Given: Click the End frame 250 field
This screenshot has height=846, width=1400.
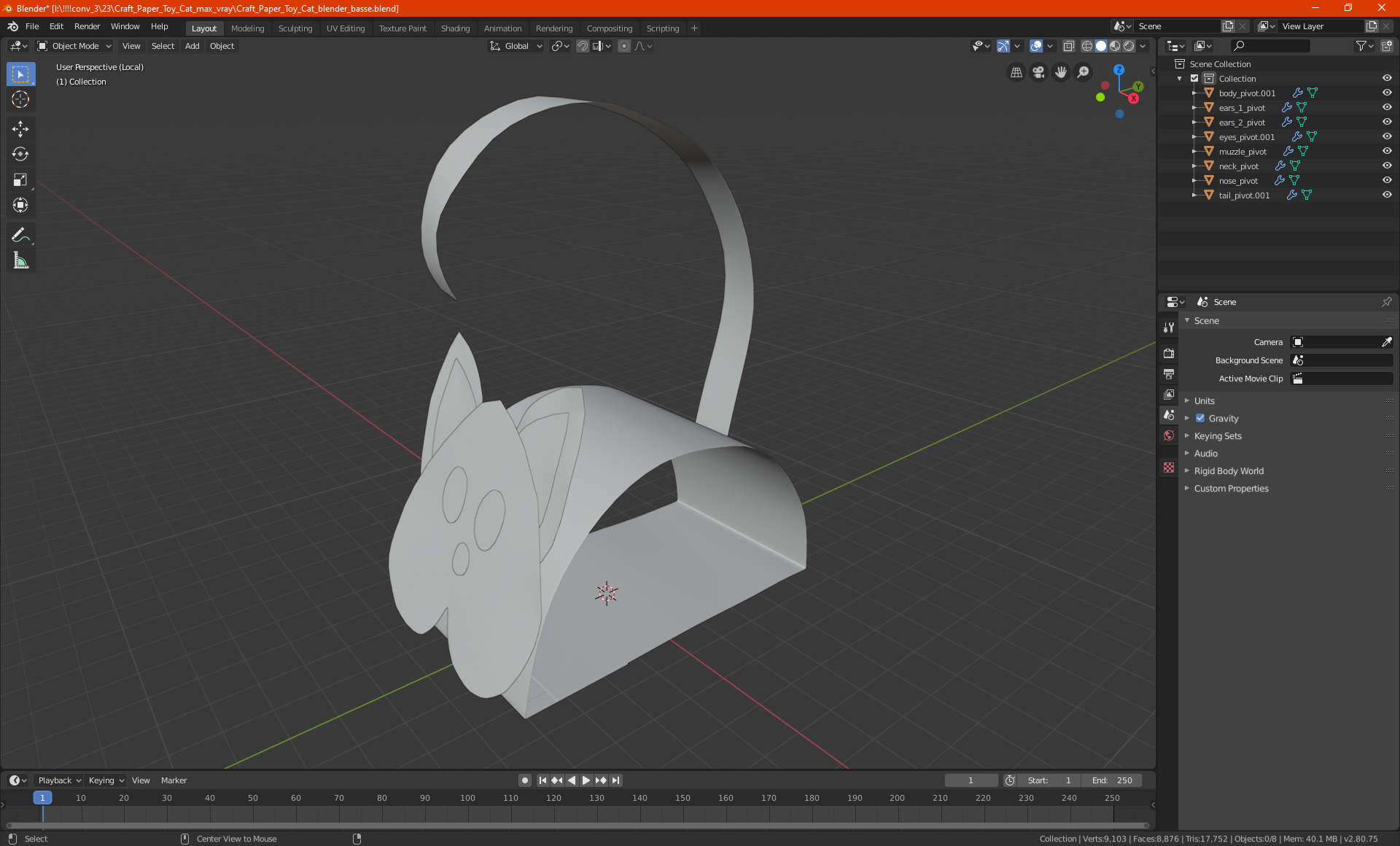Looking at the screenshot, I should tap(1112, 780).
